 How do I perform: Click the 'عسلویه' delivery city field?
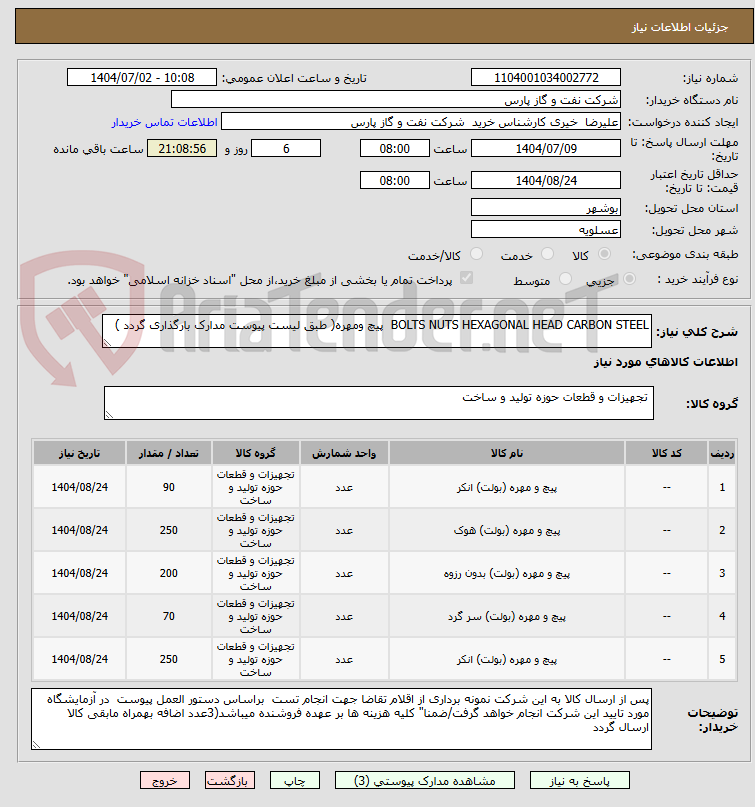[x=545, y=230]
